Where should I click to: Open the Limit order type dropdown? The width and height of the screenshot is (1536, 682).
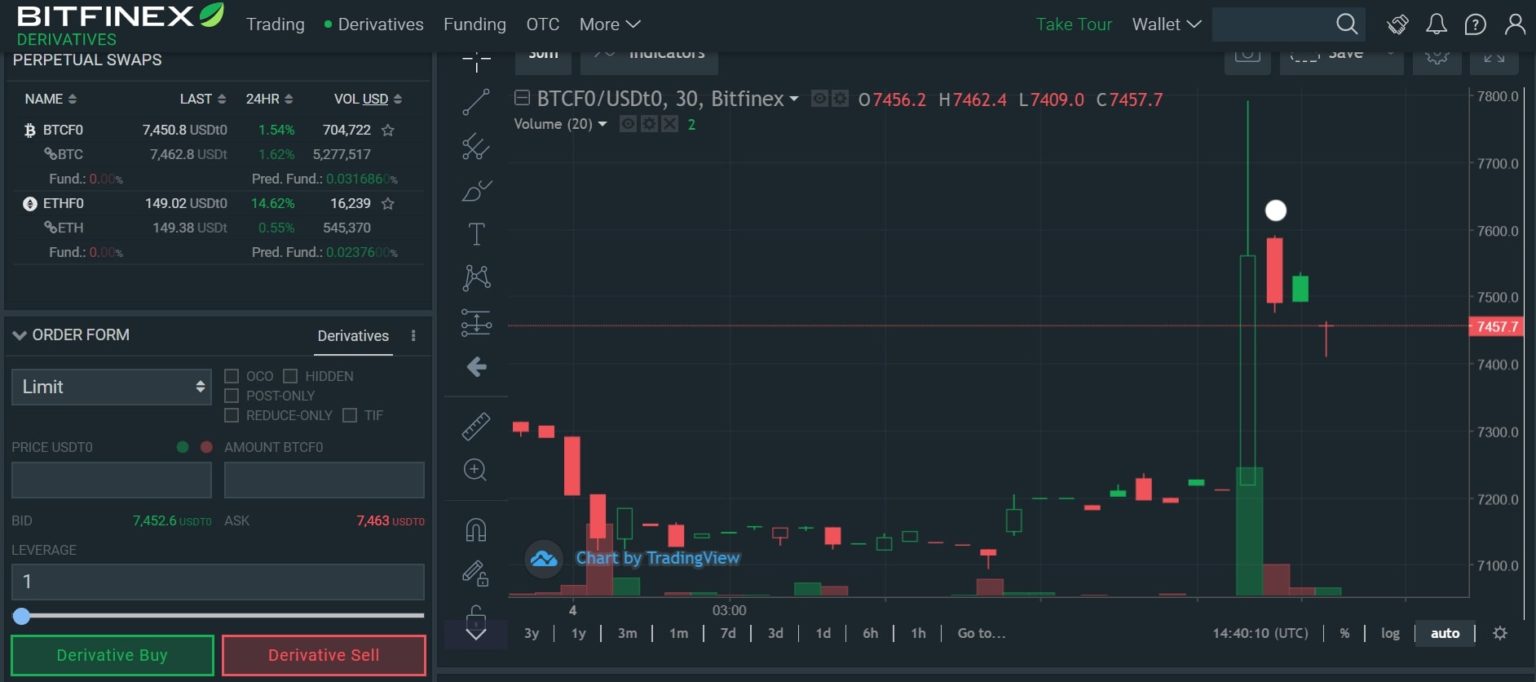coord(110,386)
